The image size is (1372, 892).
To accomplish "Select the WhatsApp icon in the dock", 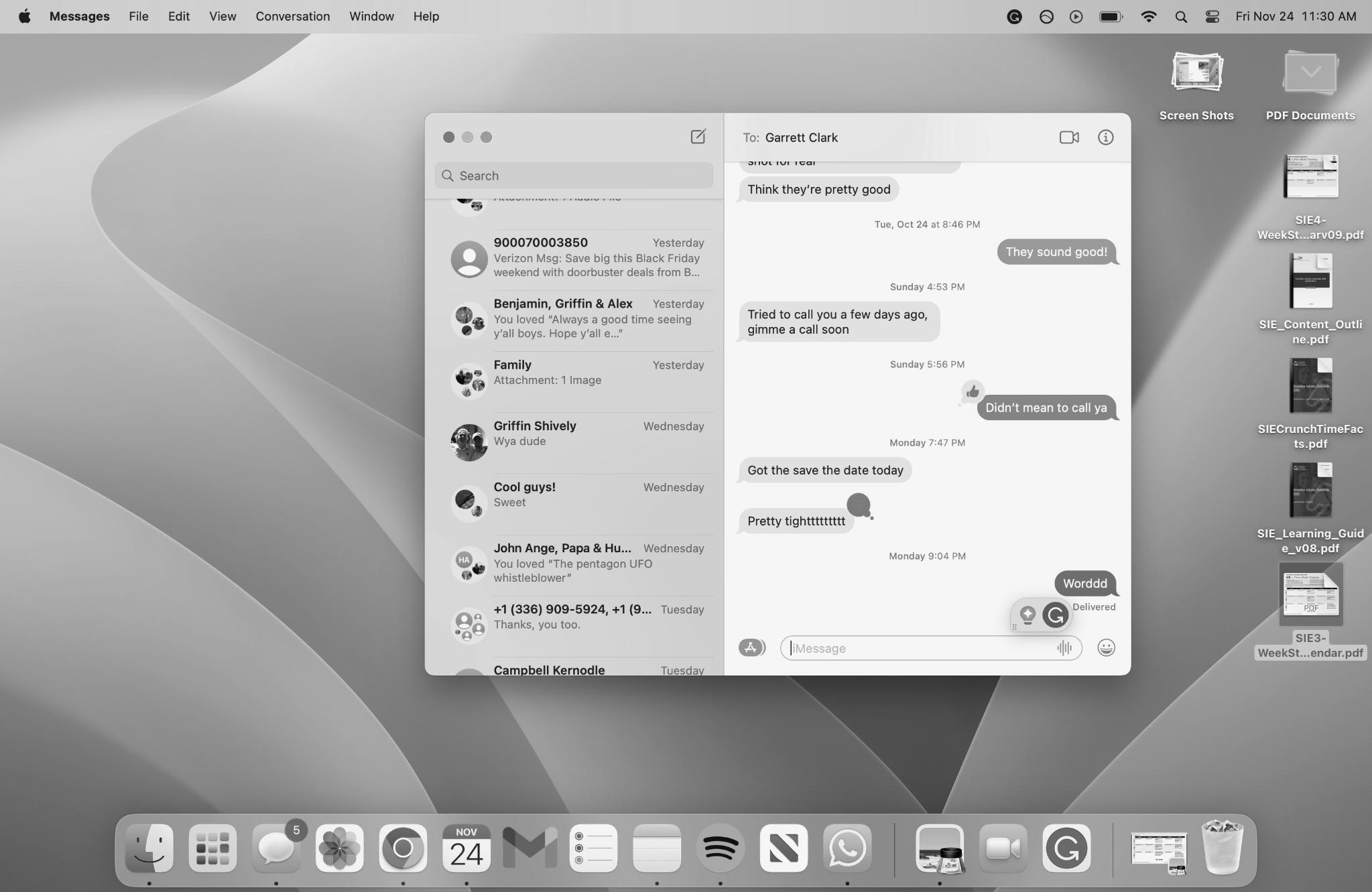I will coord(848,848).
